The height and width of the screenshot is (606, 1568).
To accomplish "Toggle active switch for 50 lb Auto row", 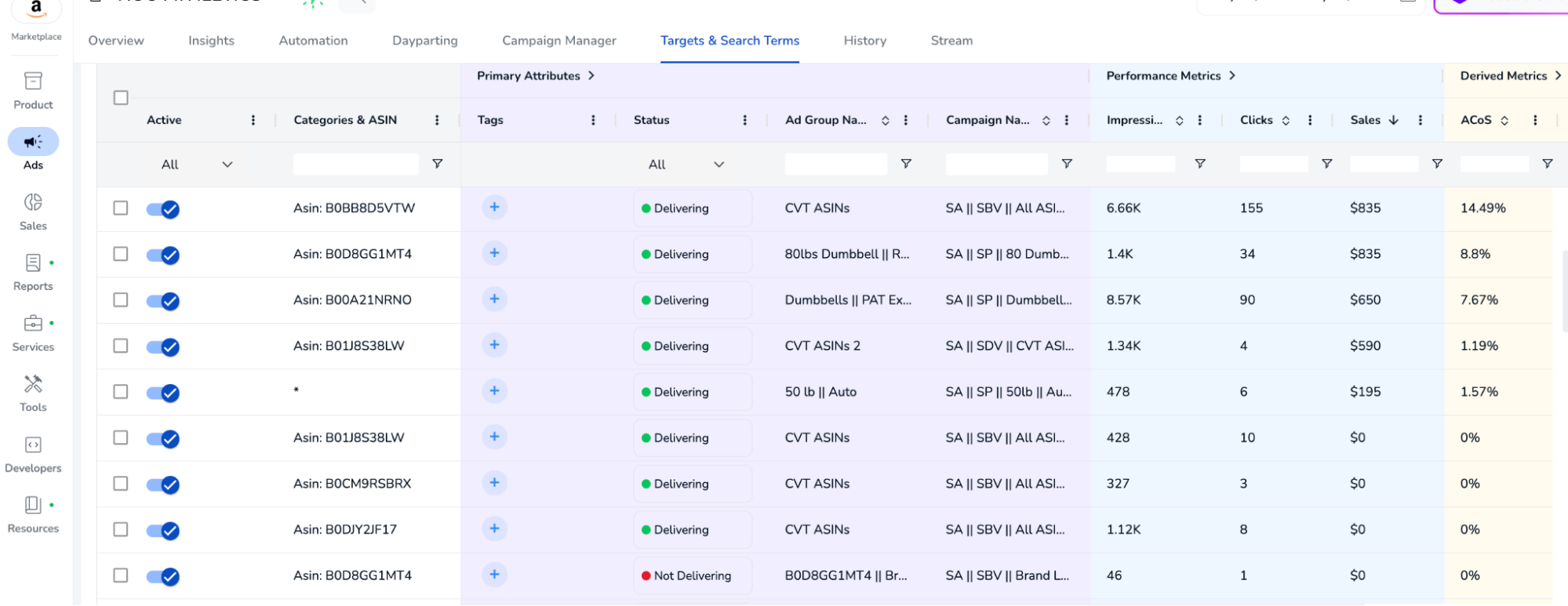I will coord(163,393).
